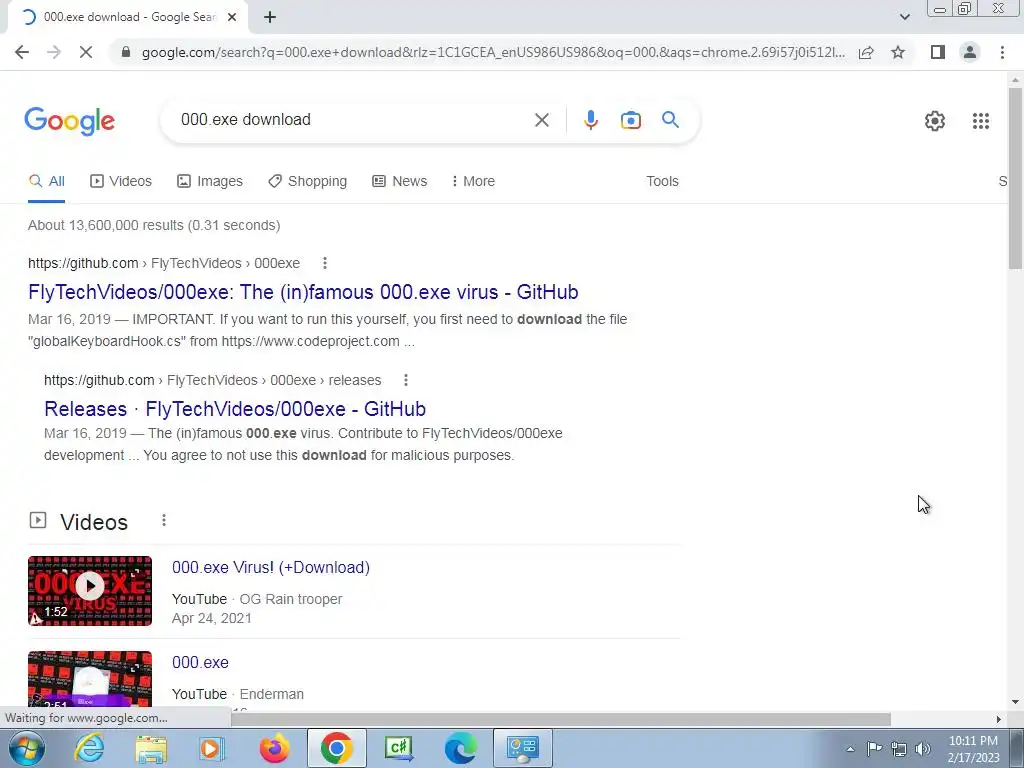Click the share page icon in address bar
The height and width of the screenshot is (768, 1024).
[x=866, y=52]
